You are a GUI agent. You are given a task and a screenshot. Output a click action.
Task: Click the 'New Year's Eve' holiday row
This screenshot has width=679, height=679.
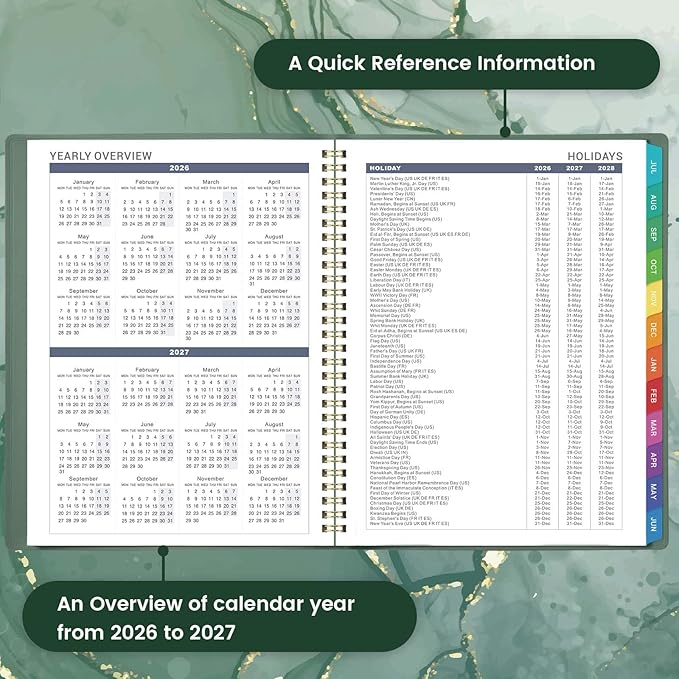pyautogui.click(x=494, y=524)
